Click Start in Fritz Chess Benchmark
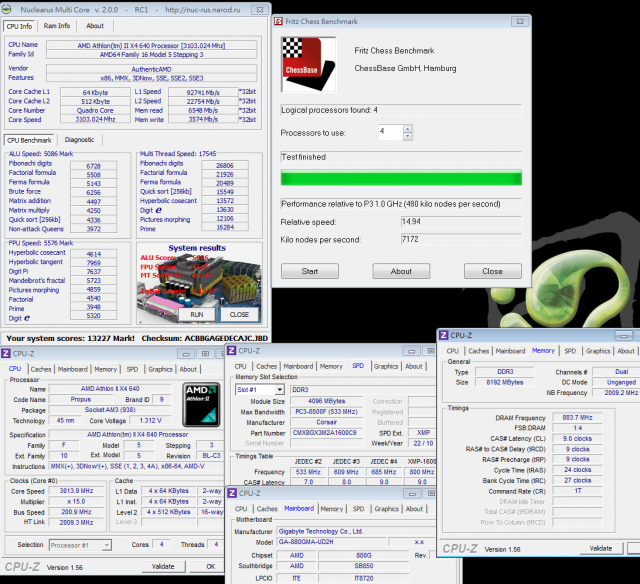Screen dimensions: 640x584 click(310, 271)
